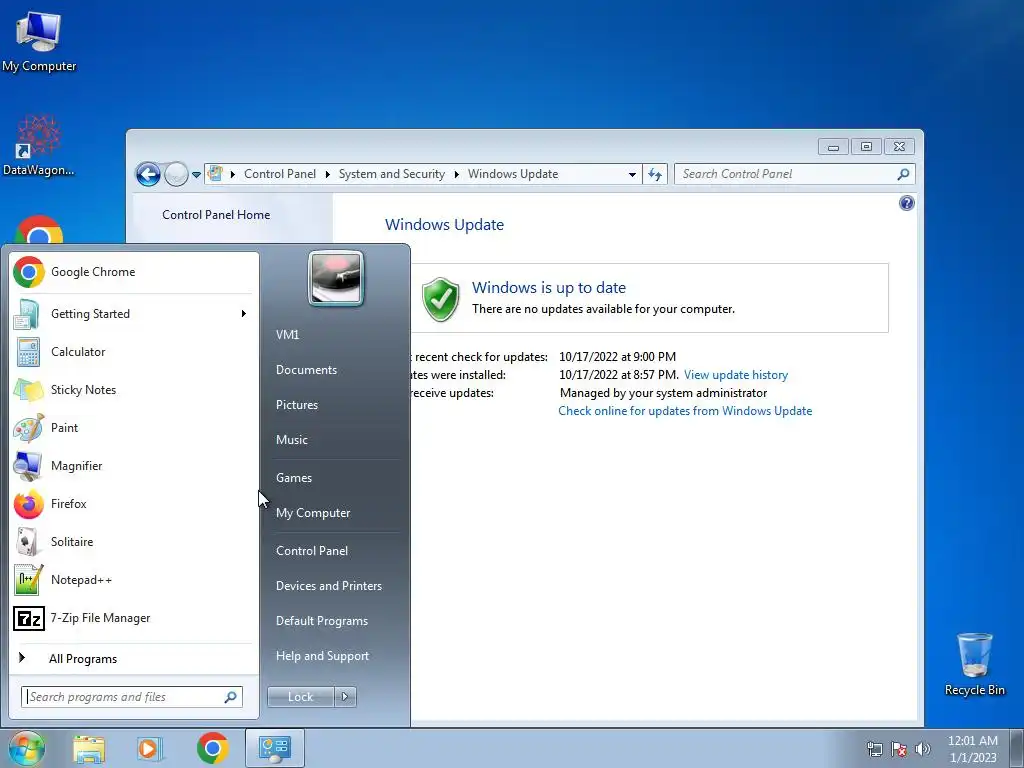1024x768 pixels.
Task: Open Chrome from the taskbar
Action: (212, 748)
